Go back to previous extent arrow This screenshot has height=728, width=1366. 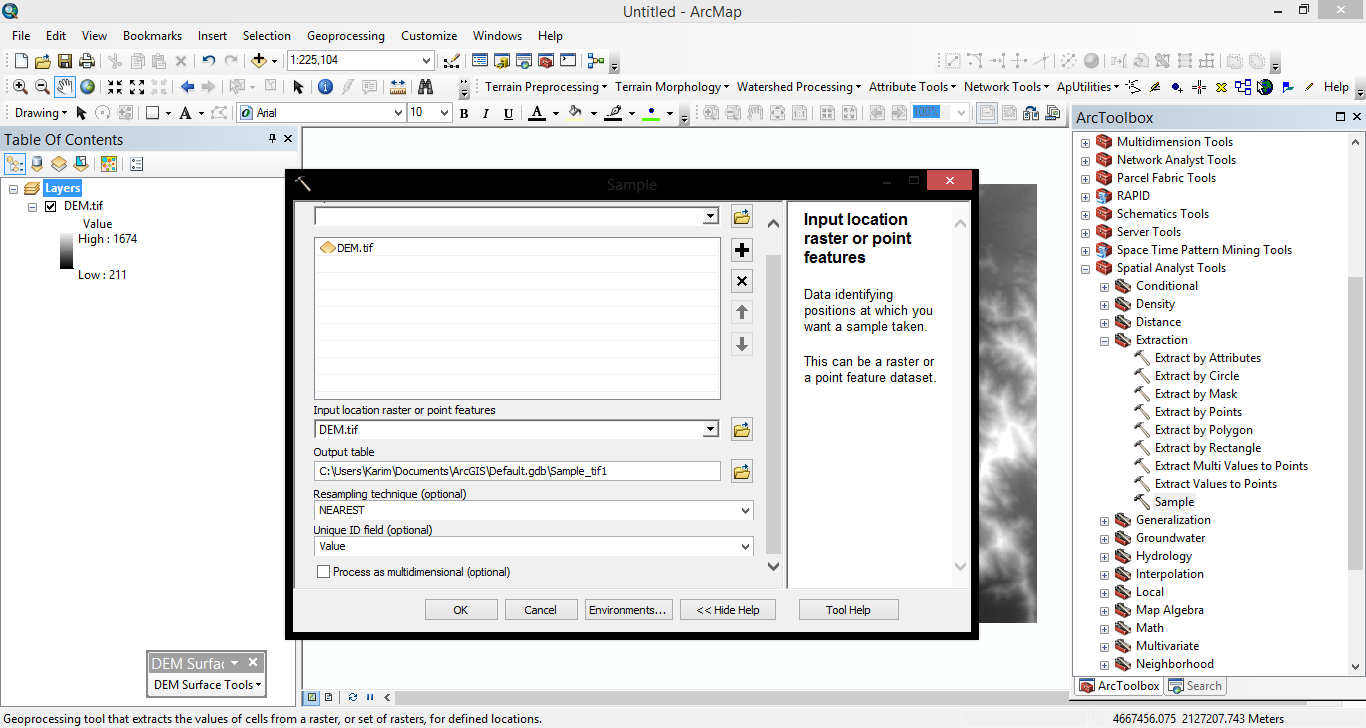click(x=187, y=87)
